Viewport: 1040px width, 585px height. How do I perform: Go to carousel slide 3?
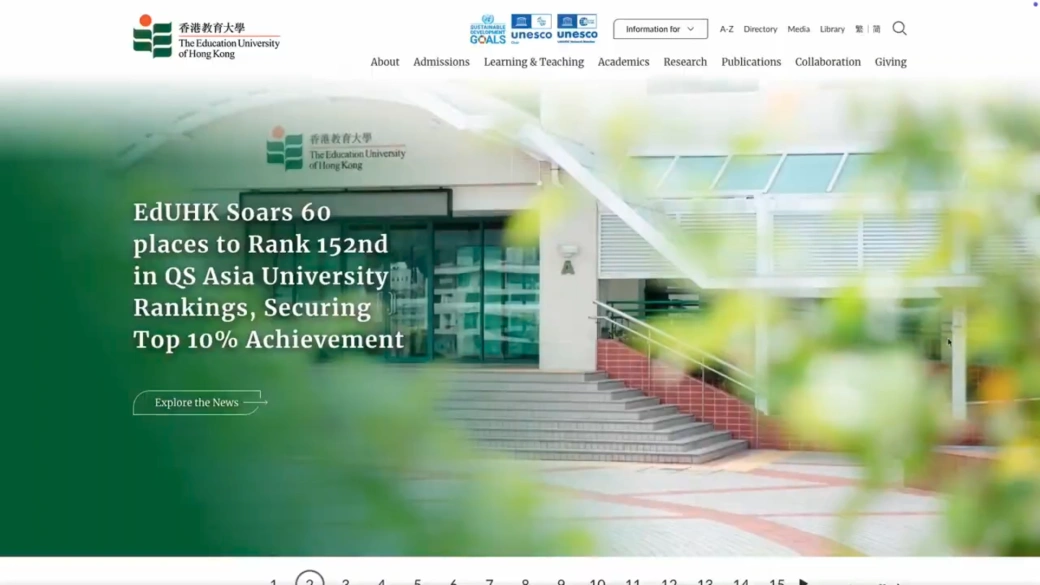click(x=346, y=581)
